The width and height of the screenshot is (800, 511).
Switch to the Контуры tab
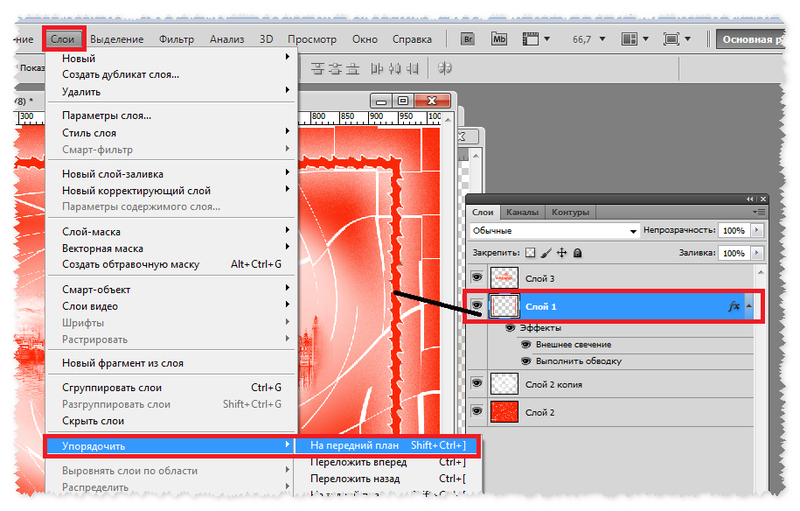[570, 212]
